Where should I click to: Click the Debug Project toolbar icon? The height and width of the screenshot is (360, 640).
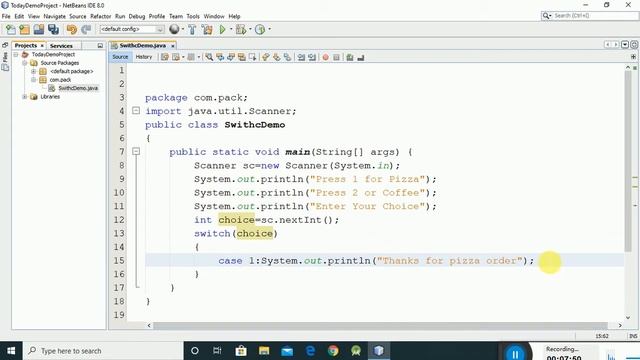tap(241, 29)
